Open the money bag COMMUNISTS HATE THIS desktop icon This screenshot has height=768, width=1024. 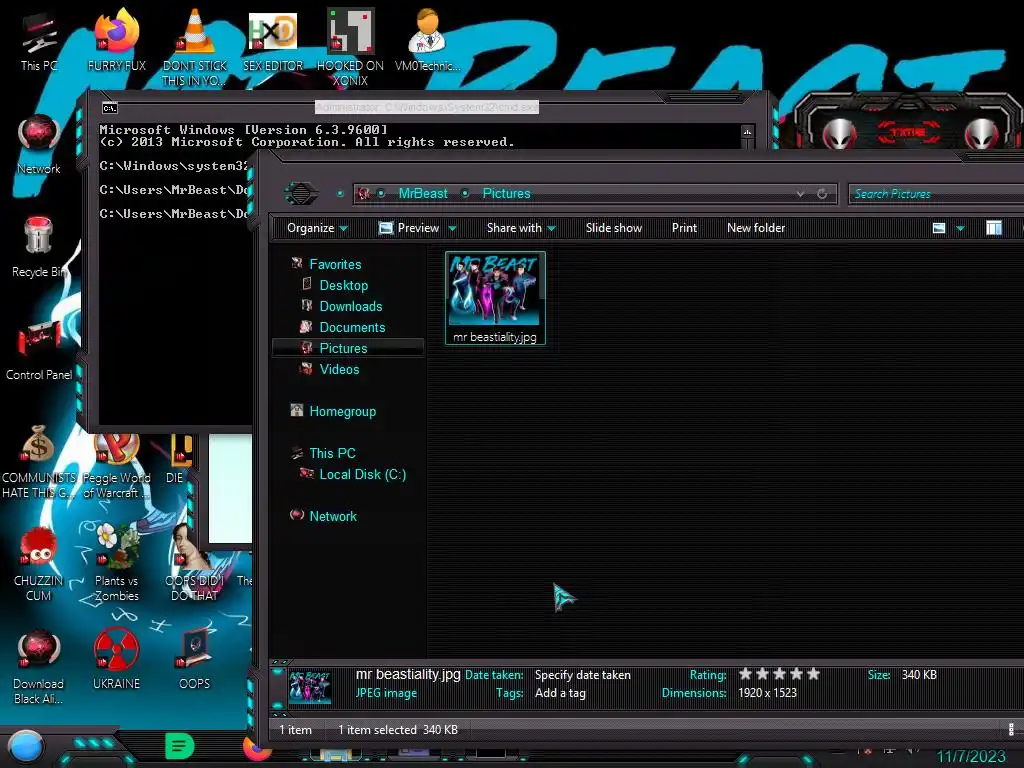click(39, 462)
